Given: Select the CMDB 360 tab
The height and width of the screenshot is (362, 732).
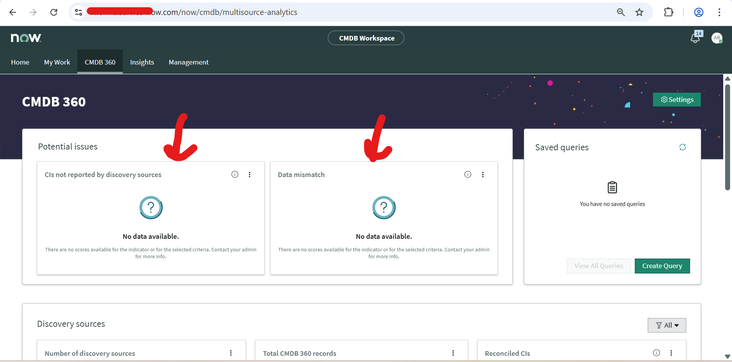Looking at the screenshot, I should click(x=100, y=62).
